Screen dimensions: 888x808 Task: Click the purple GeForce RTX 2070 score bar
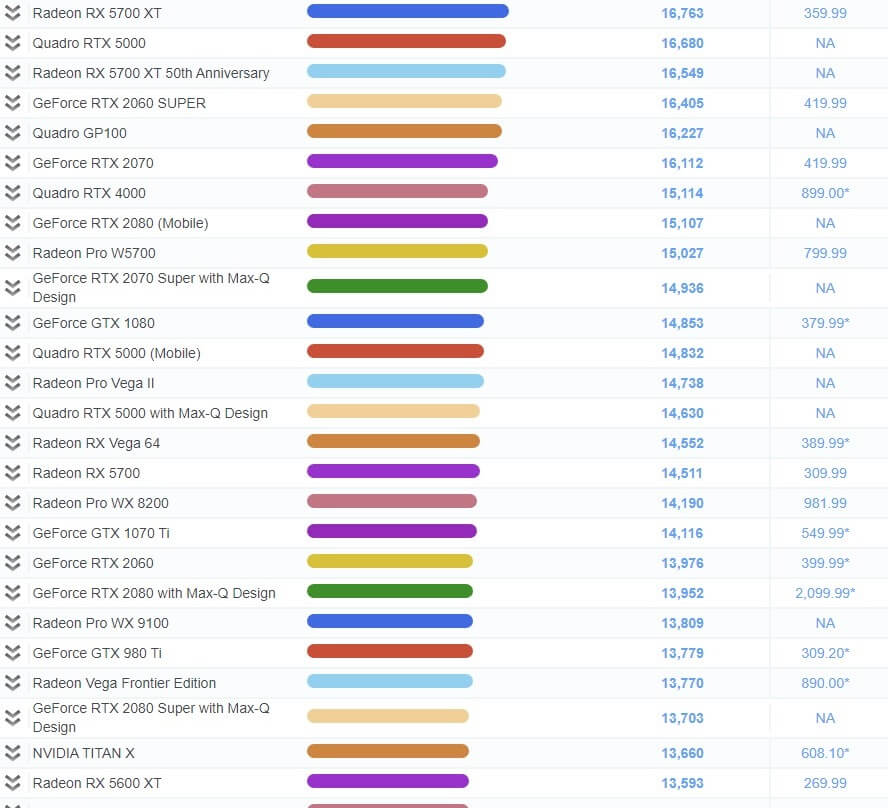coord(402,161)
